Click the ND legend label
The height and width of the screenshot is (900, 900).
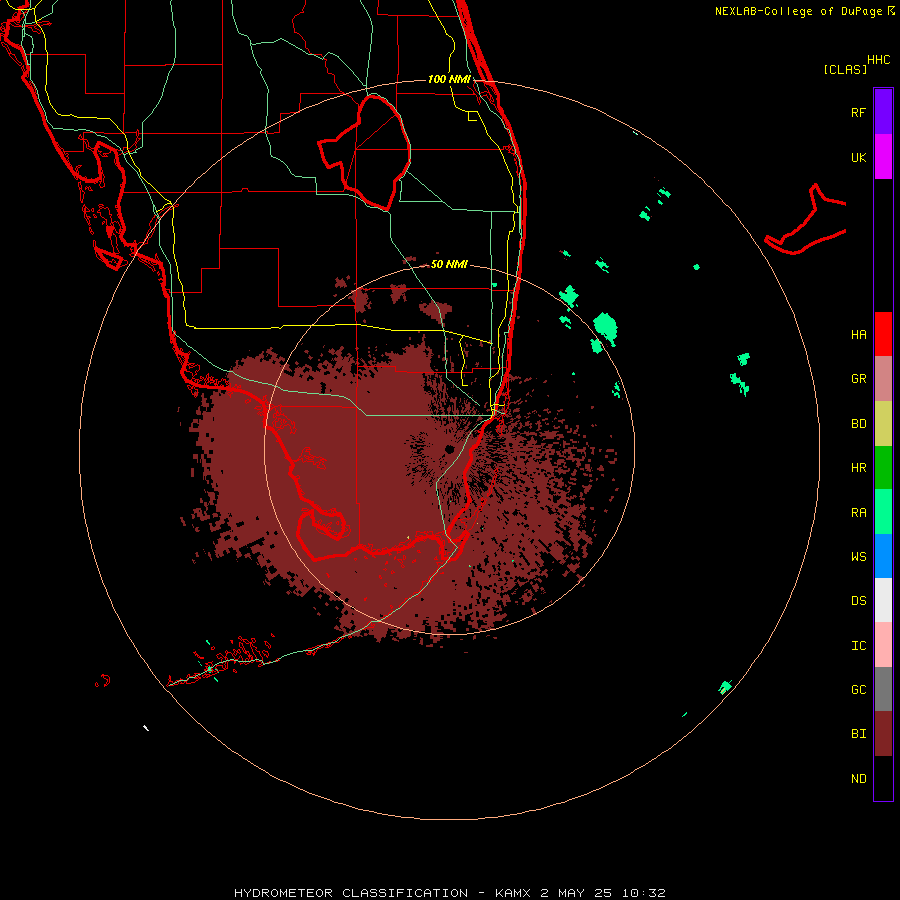coord(859,779)
